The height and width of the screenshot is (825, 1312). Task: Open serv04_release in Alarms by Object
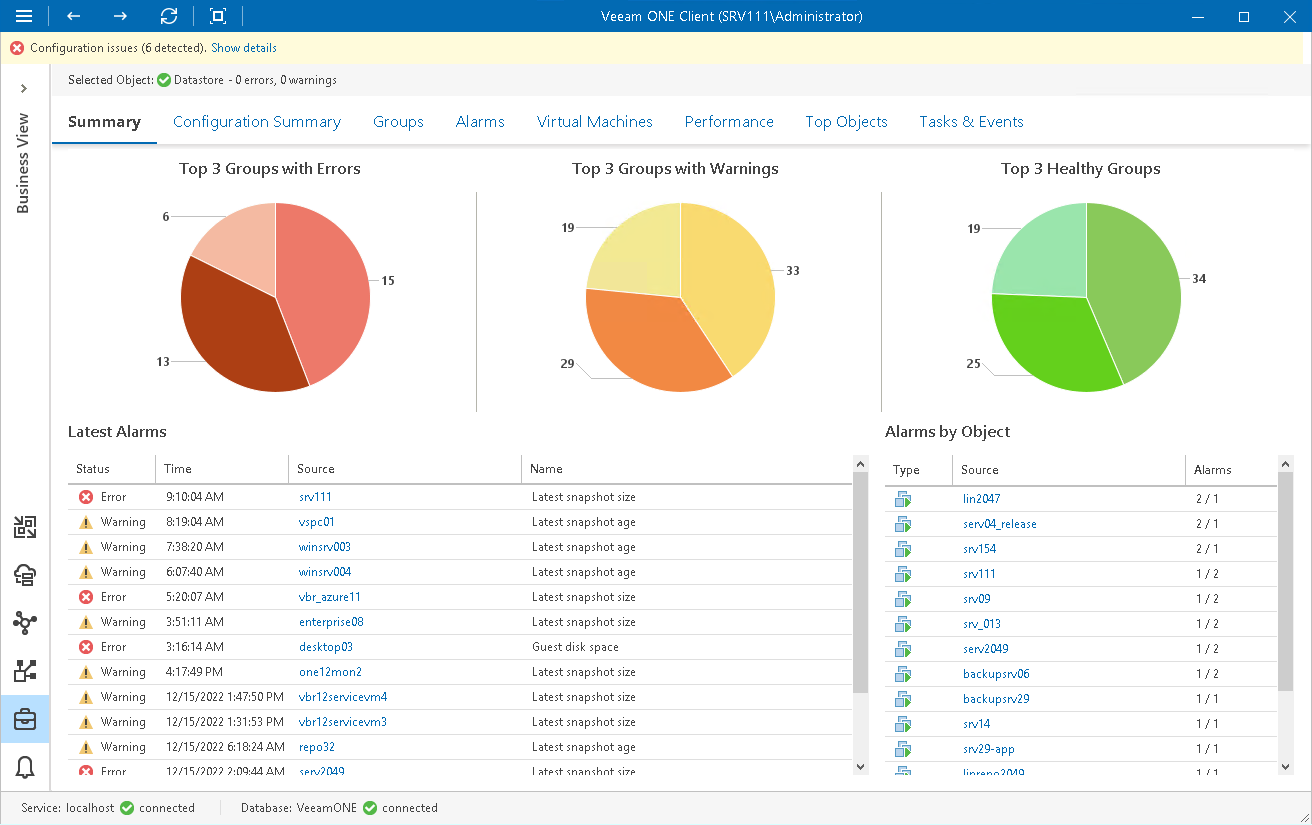point(1000,524)
